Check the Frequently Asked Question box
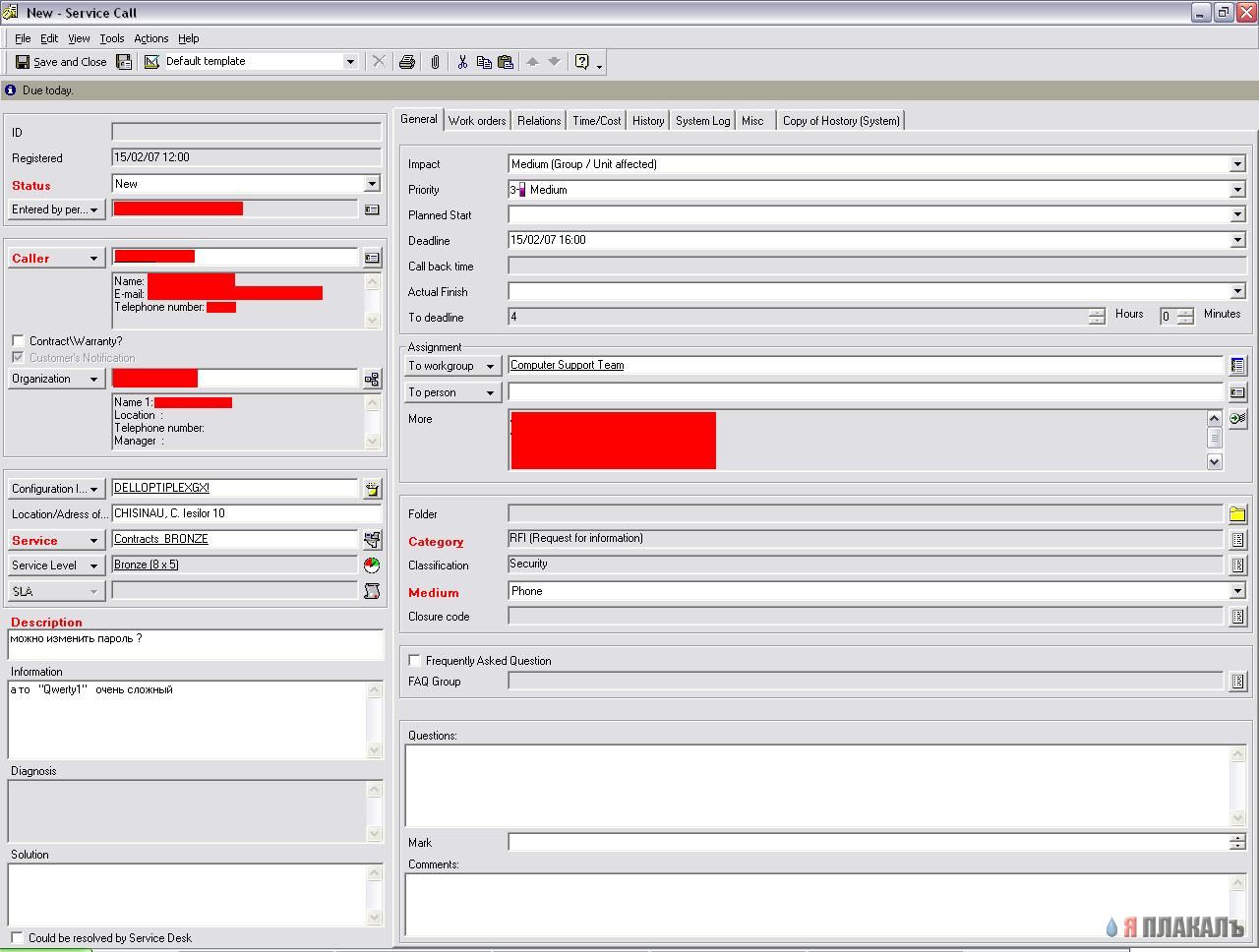The width and height of the screenshot is (1259, 952). pos(415,661)
